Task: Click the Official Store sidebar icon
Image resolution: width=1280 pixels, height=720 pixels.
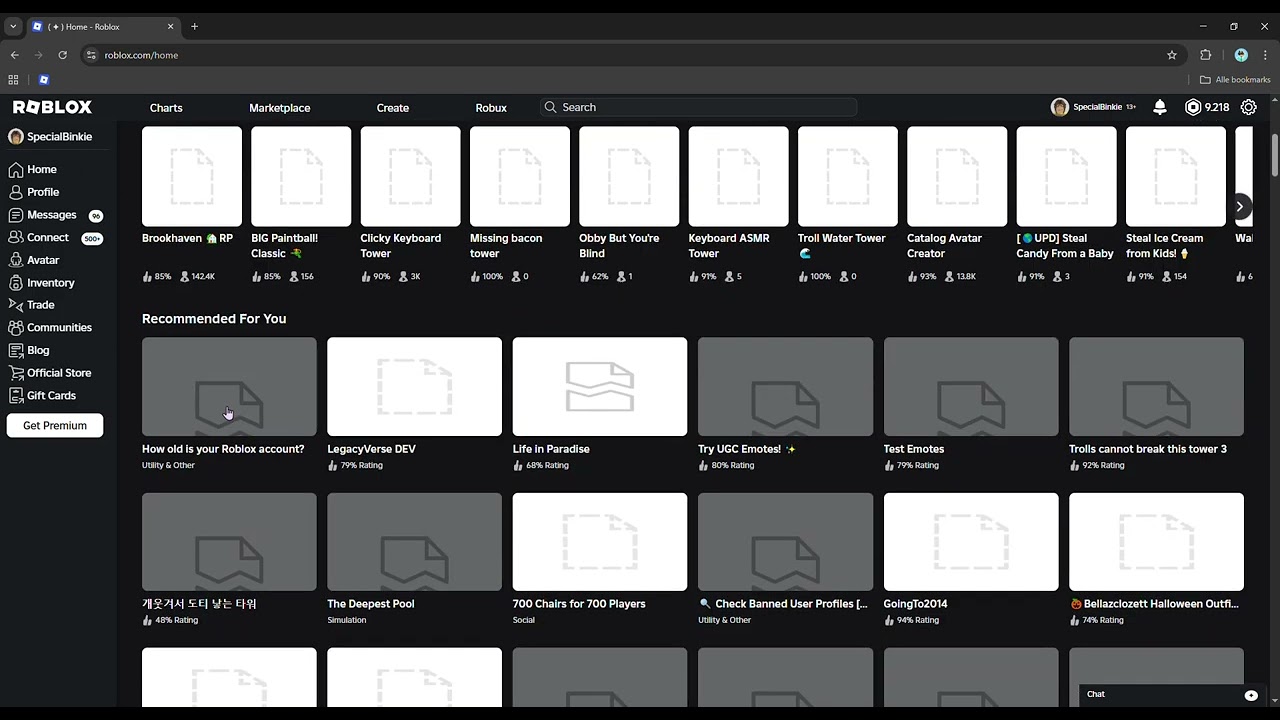Action: click(16, 373)
